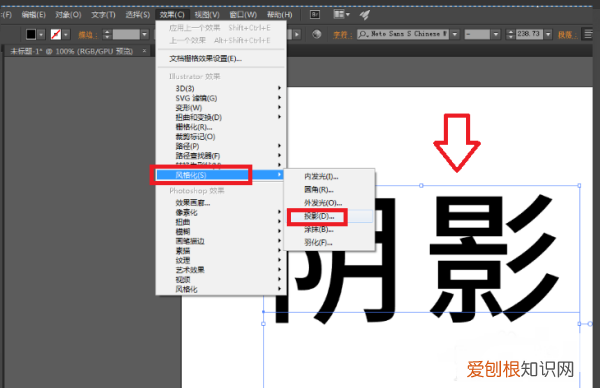Viewport: 600px width, 388px height.
Task: Open the 视图(V) menu
Action: pyautogui.click(x=207, y=15)
